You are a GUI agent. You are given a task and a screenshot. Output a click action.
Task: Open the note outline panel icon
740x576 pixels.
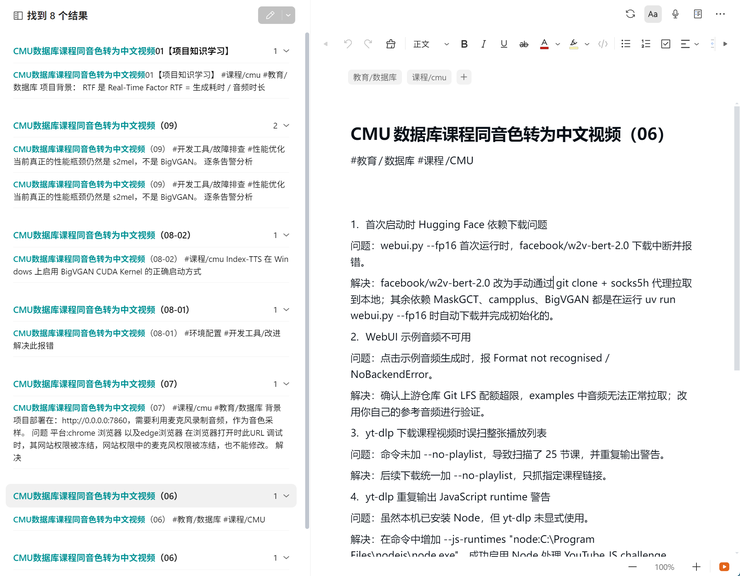(x=698, y=14)
